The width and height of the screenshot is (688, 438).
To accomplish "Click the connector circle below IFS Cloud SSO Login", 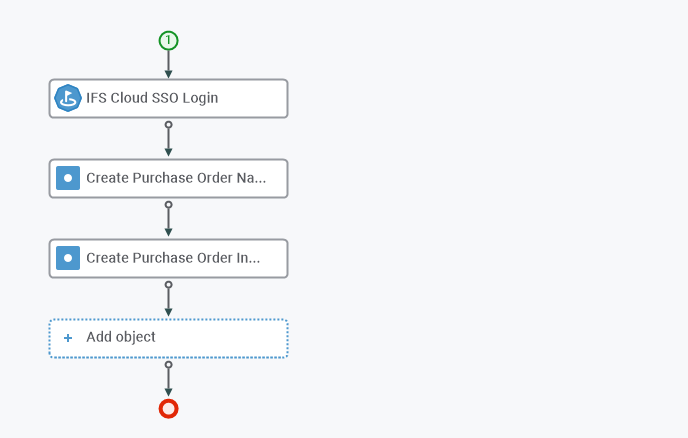I will point(168,125).
